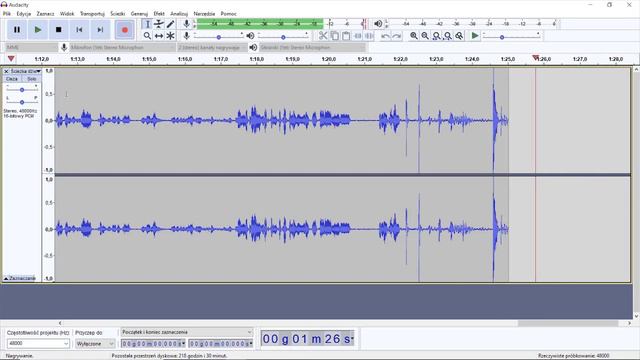Open the Edycja menu

point(24,14)
